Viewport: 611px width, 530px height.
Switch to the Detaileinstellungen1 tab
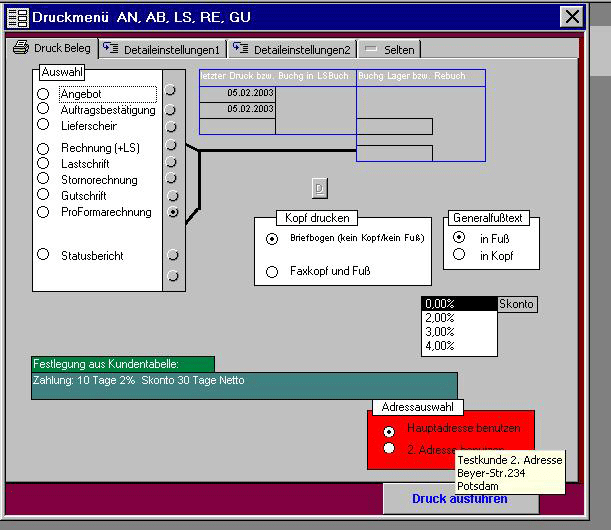click(163, 49)
